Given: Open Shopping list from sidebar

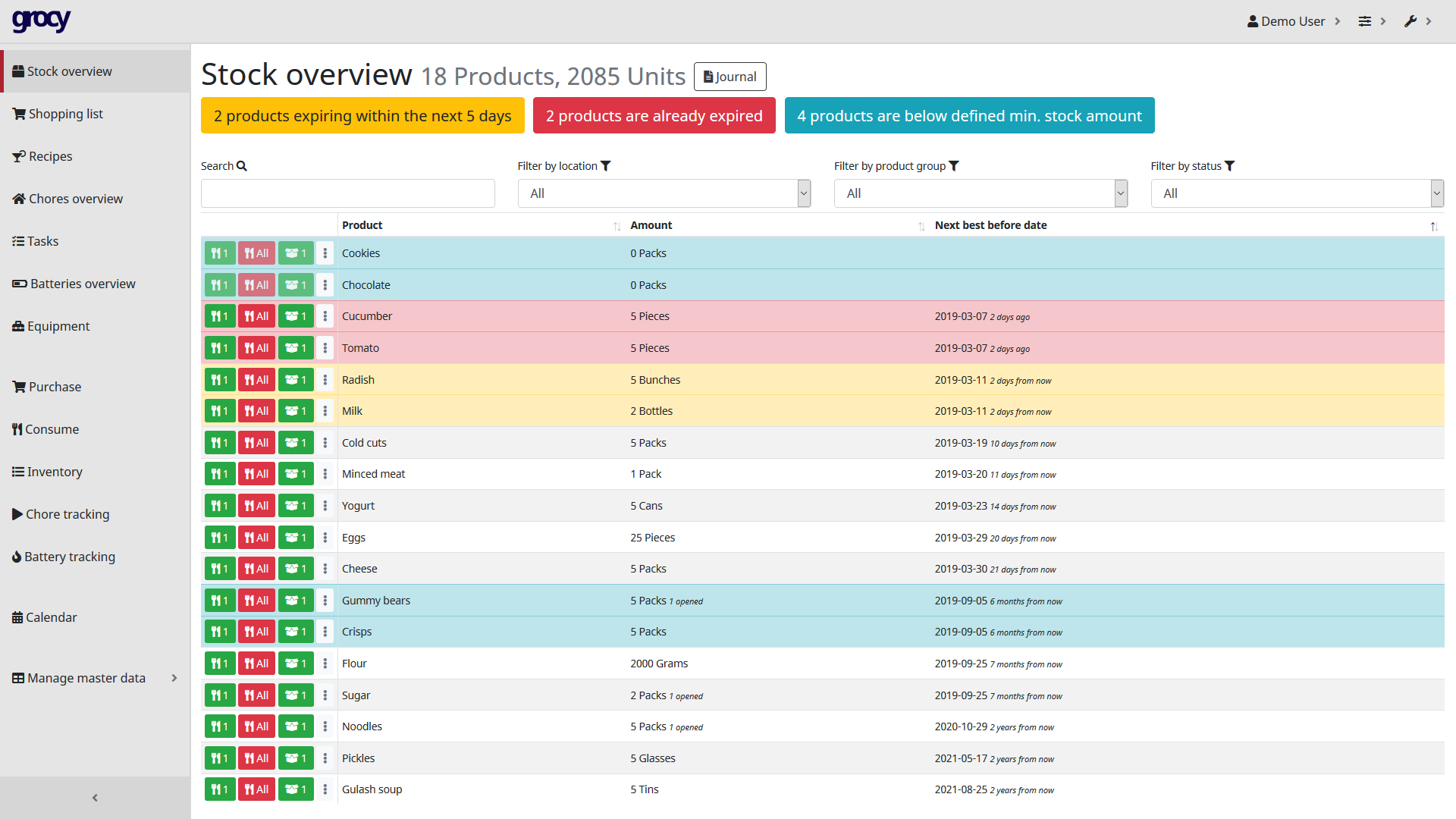Looking at the screenshot, I should pos(65,114).
